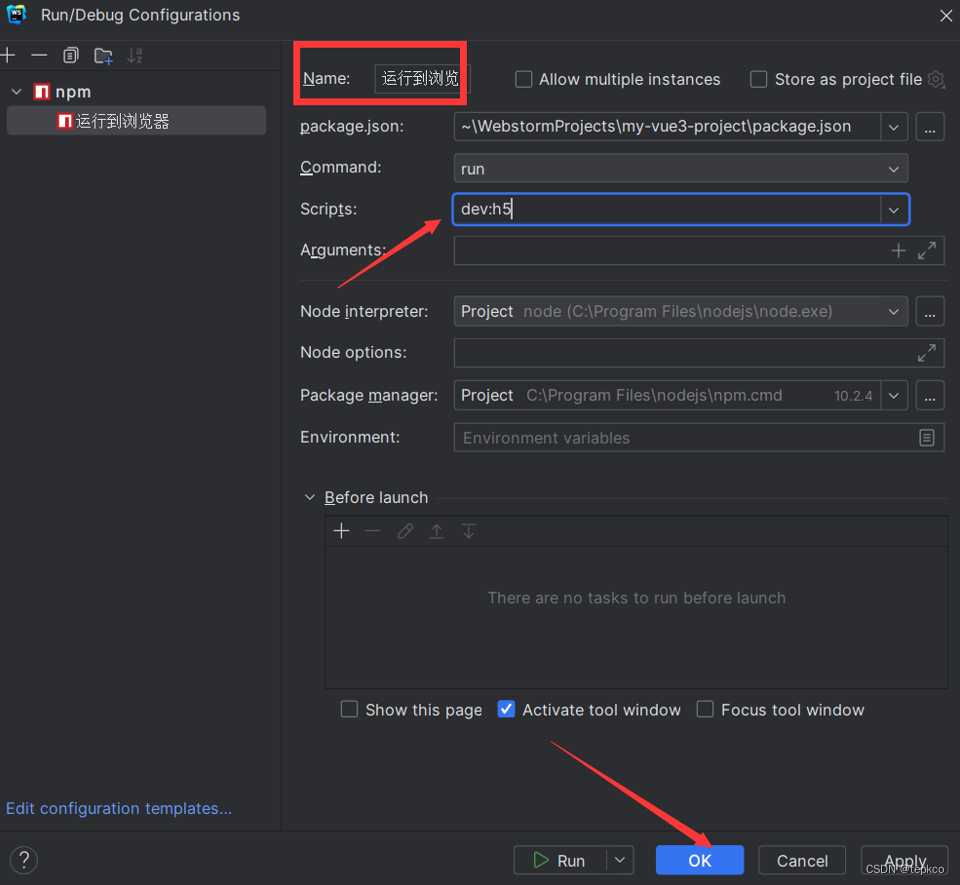The image size is (960, 885).
Task: Create a new configuration folder
Action: 103,56
